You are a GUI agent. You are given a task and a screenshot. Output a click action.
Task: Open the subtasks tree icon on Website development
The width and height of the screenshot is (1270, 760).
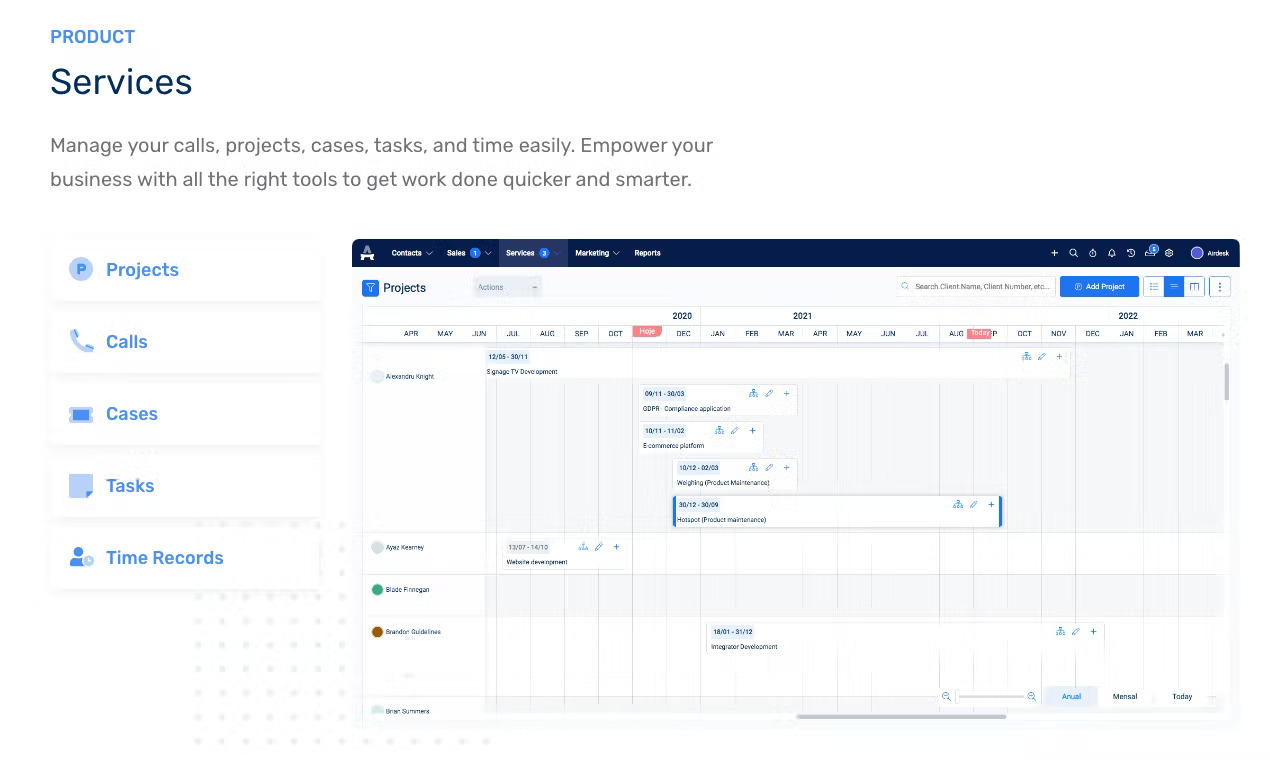point(584,547)
